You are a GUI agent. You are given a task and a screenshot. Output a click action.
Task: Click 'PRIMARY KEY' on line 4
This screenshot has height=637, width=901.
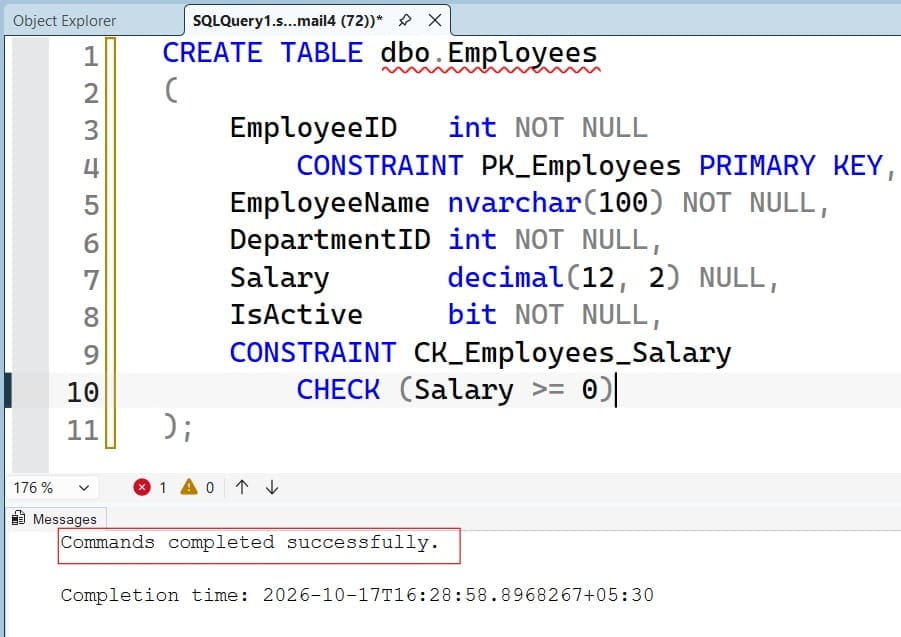click(x=791, y=166)
